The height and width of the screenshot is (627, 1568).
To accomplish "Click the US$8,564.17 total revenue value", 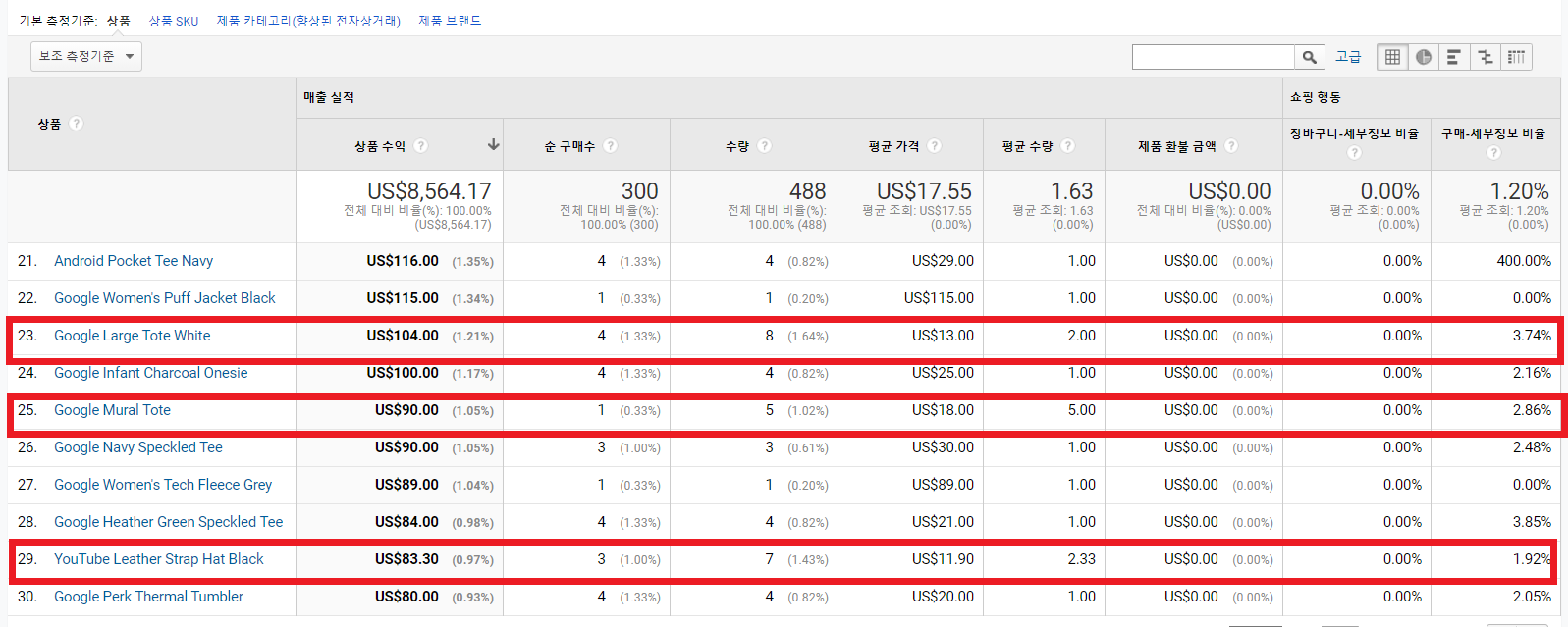I will 429,191.
